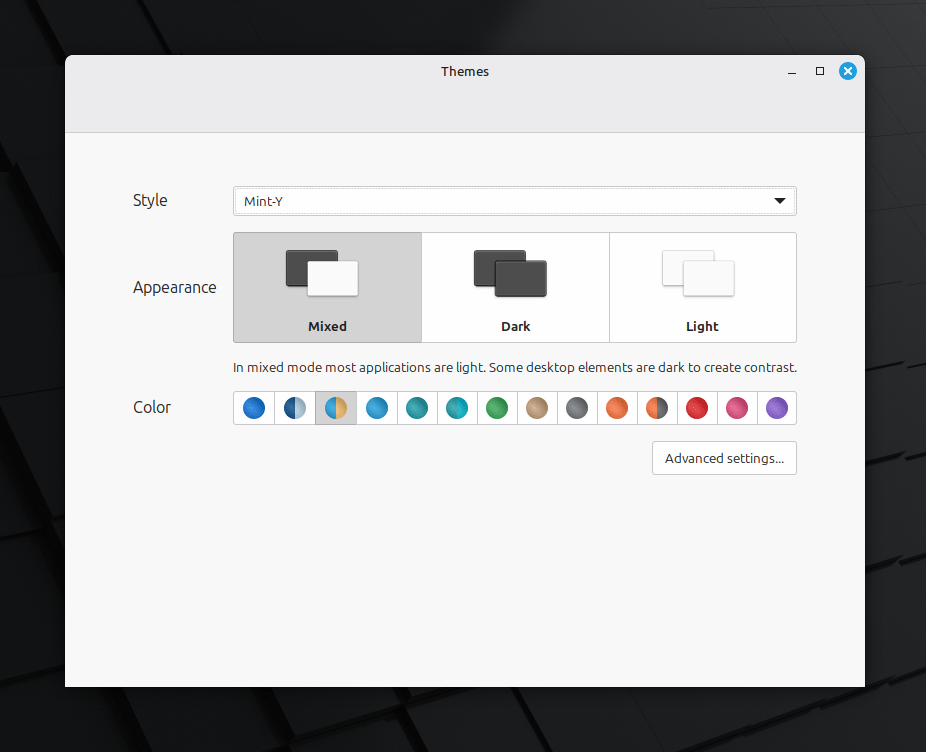Open Advanced settings

pos(724,458)
